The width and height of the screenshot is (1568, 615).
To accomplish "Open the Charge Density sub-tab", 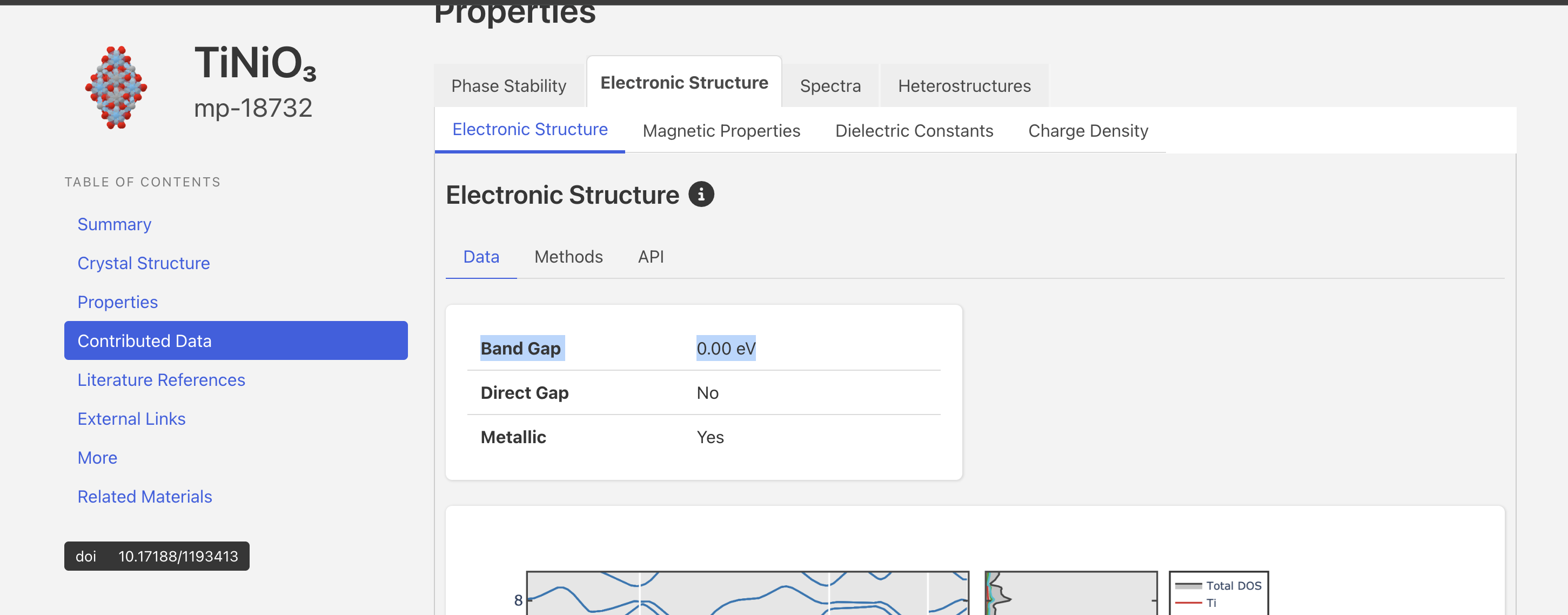I will (1087, 130).
